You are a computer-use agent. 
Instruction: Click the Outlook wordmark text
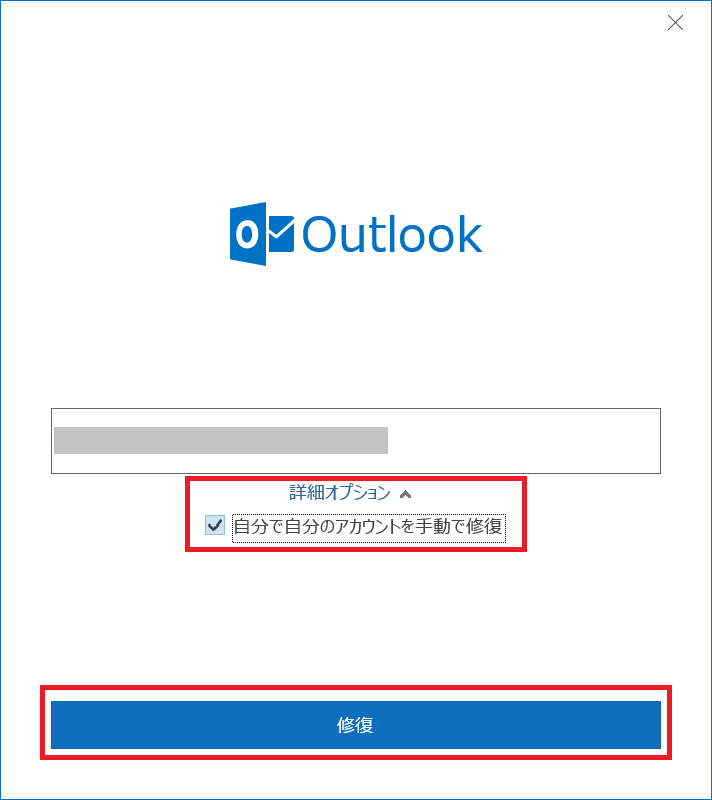coord(392,234)
